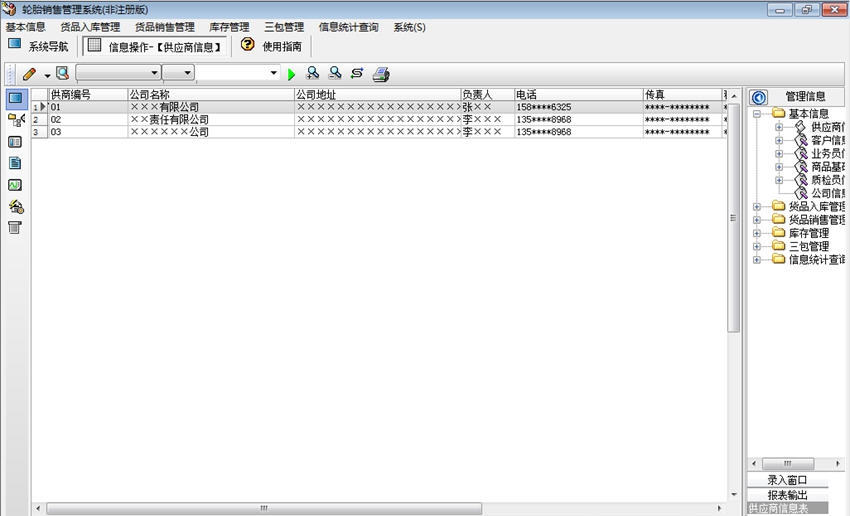Select the ××责任有限公司 cell
Screen dimensions: 850x516
211,119
